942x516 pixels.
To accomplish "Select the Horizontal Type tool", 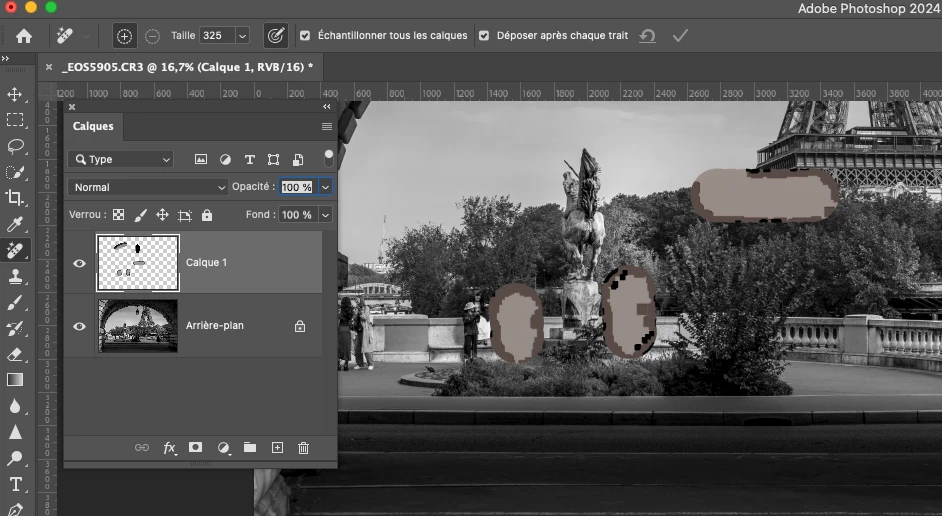I will pos(14,484).
